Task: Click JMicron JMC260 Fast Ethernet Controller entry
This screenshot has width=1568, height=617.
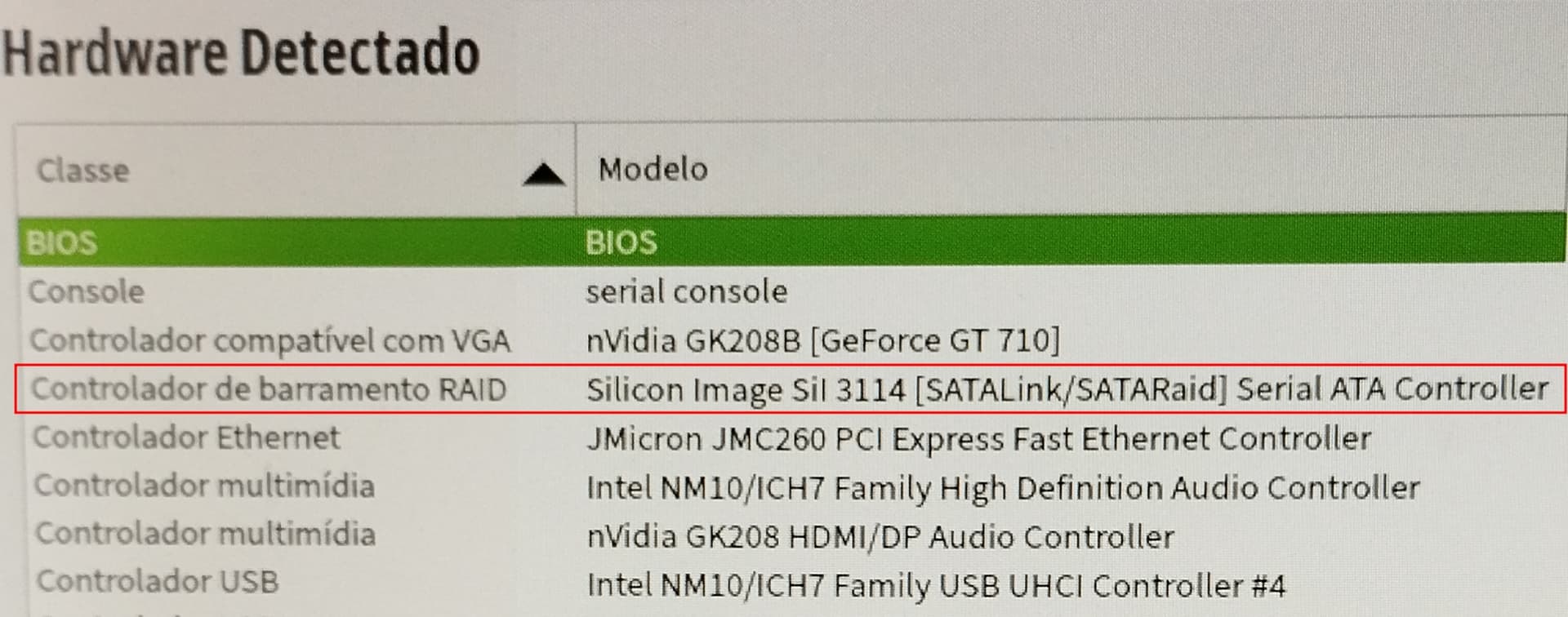Action: (978, 438)
